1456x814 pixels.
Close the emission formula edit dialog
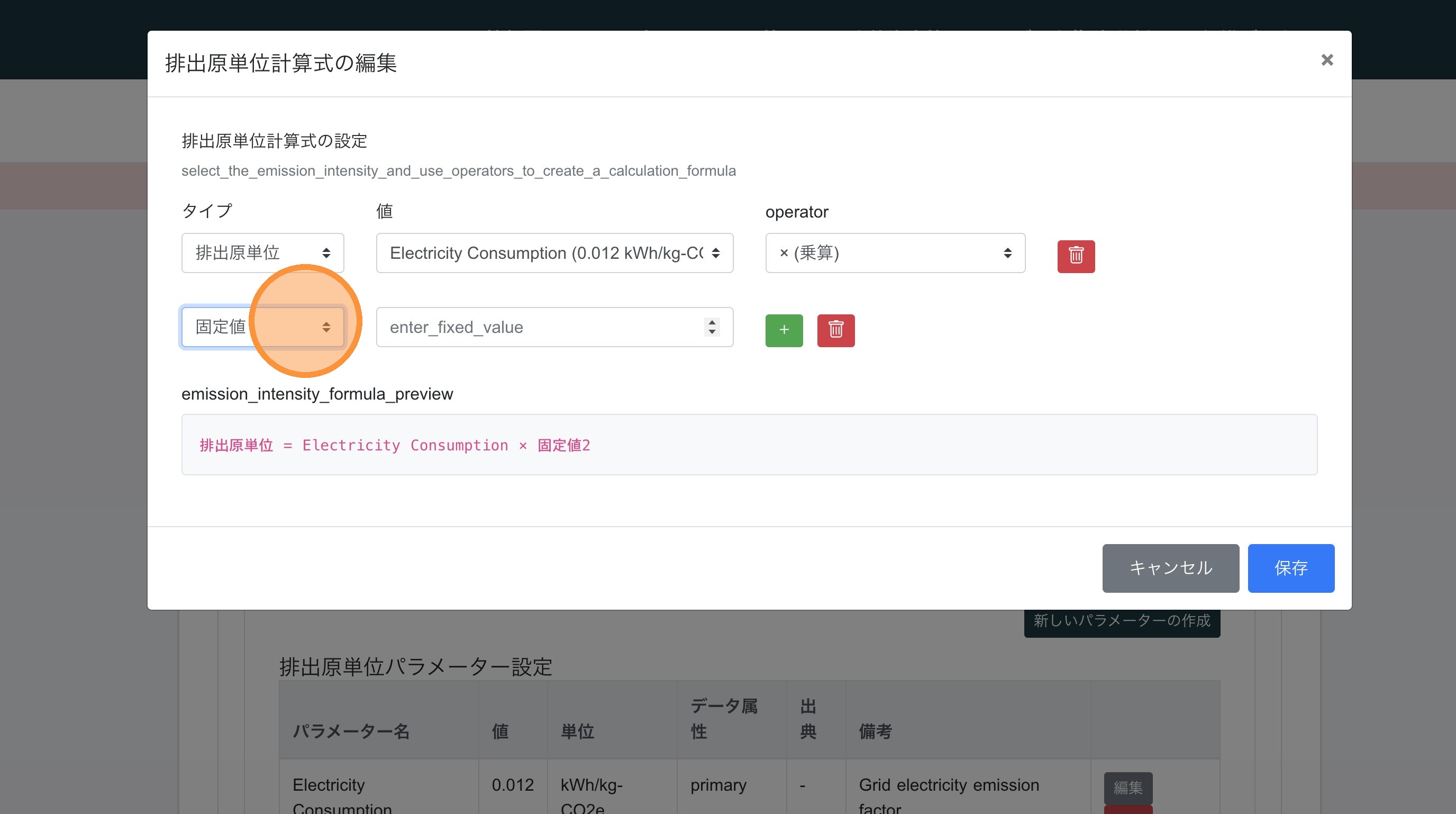1326,60
